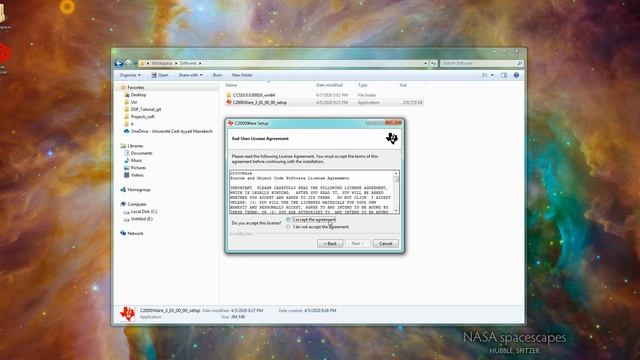Viewport: 640px width, 360px height.
Task: Click the magnifier icon in the search box
Action: click(519, 63)
